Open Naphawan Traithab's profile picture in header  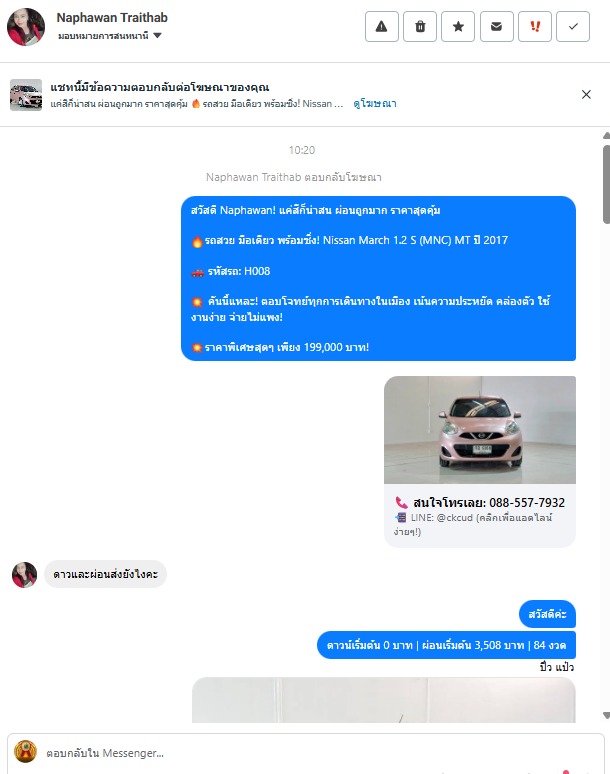pos(26,27)
